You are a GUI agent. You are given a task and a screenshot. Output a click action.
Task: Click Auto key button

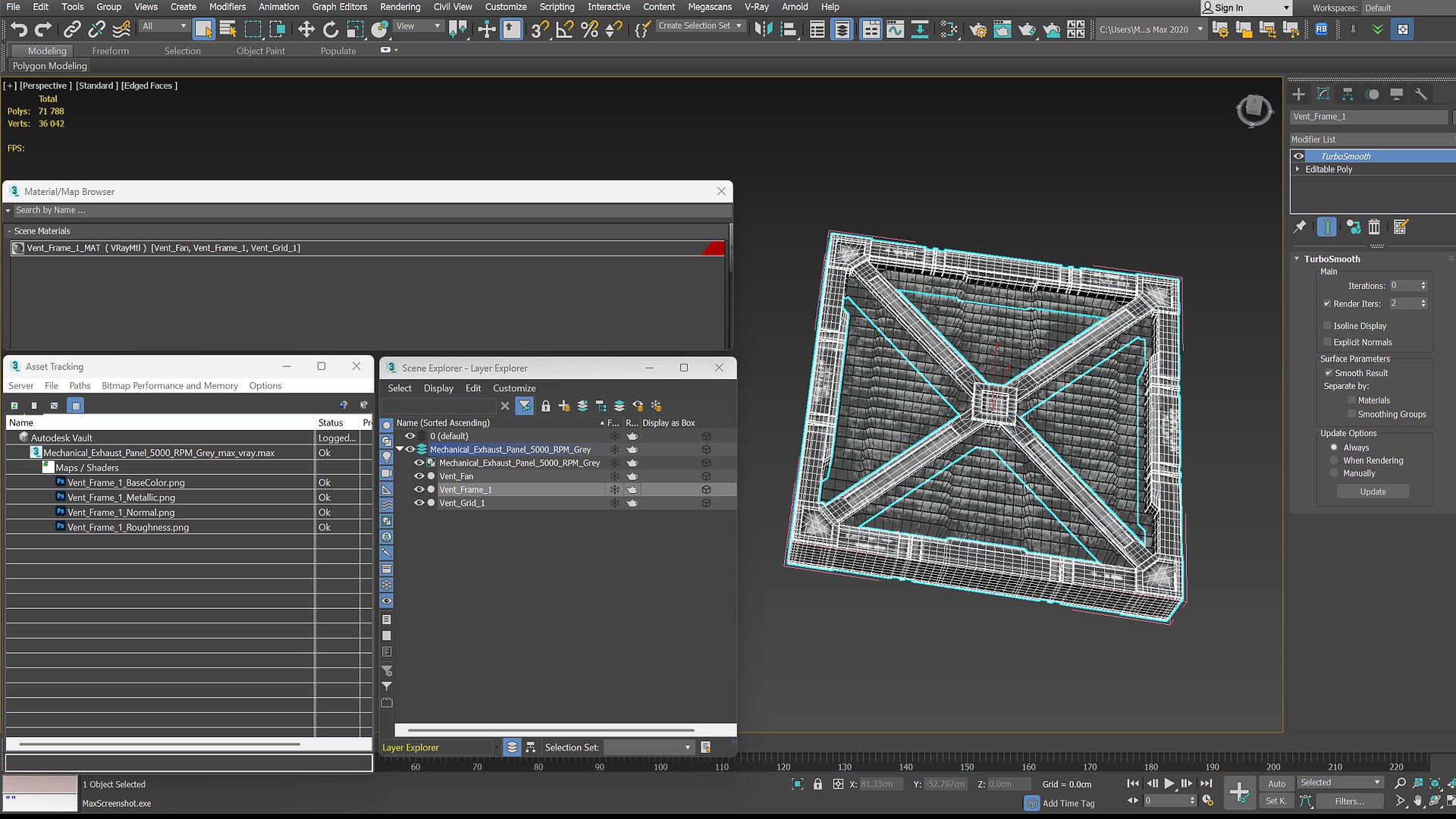pyautogui.click(x=1277, y=784)
